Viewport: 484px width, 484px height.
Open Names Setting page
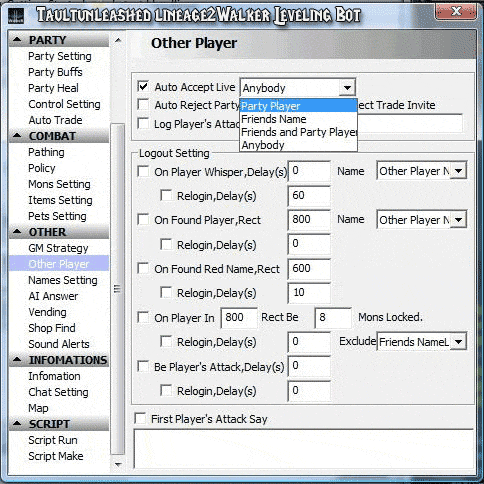pos(63,280)
